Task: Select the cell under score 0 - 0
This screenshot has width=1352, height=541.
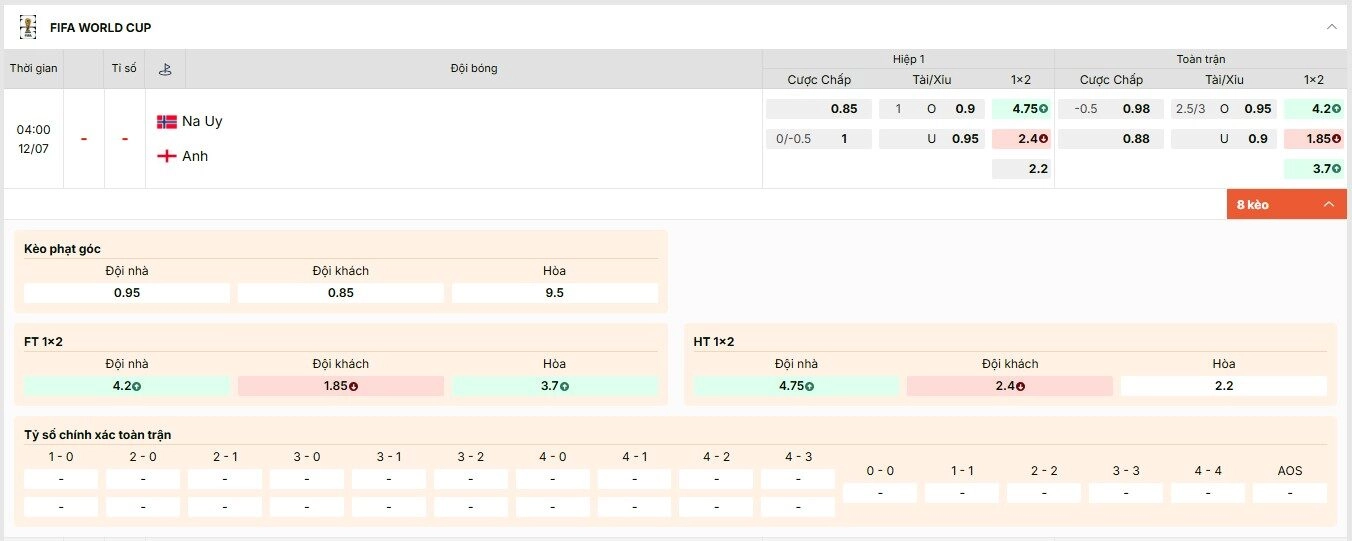Action: tap(880, 493)
